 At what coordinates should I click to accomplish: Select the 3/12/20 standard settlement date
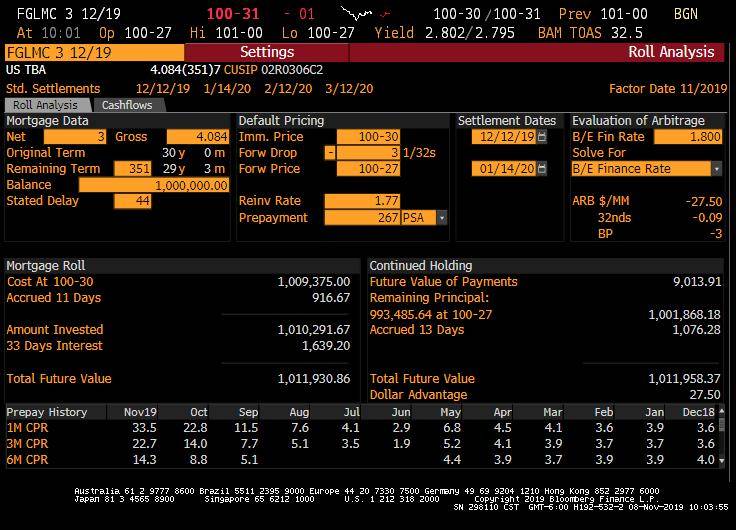click(x=349, y=89)
